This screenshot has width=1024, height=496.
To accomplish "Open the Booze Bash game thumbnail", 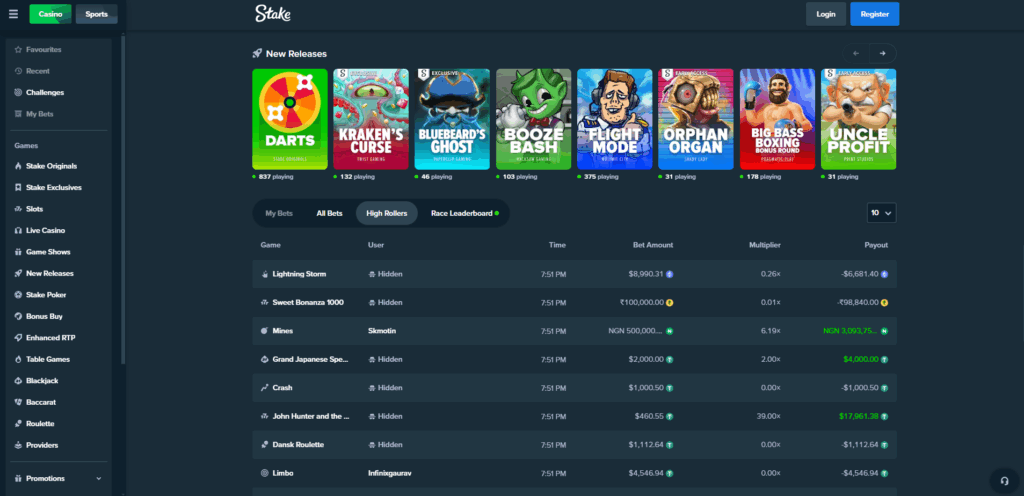I will click(534, 119).
